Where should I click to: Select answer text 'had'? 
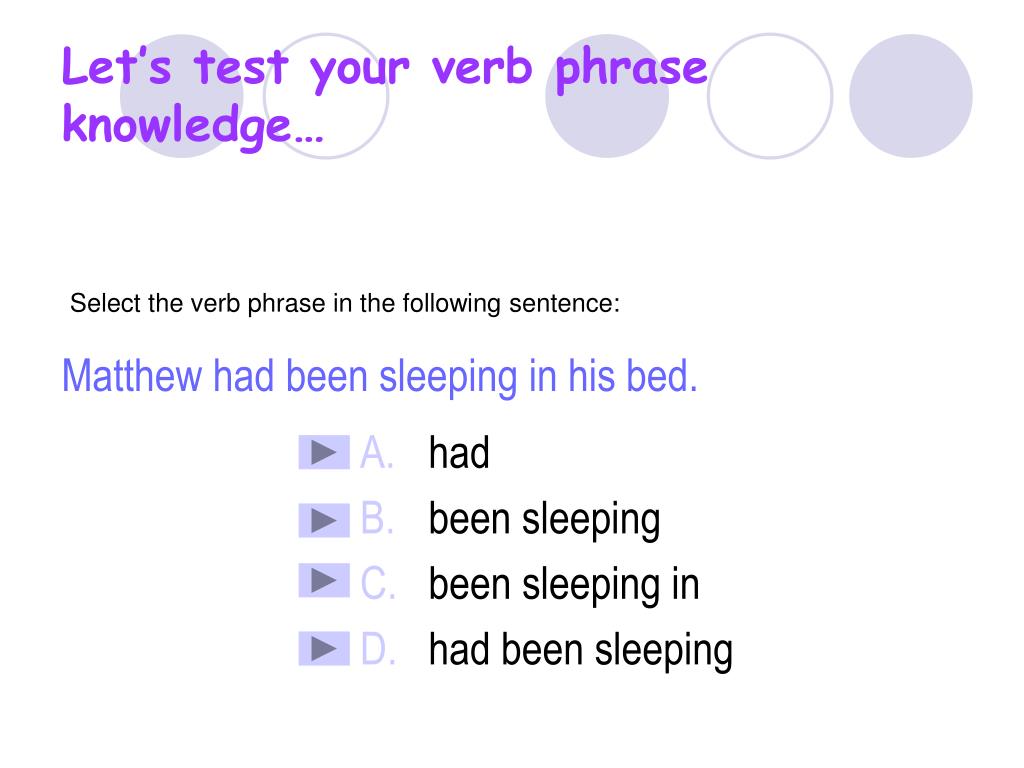[x=459, y=453]
